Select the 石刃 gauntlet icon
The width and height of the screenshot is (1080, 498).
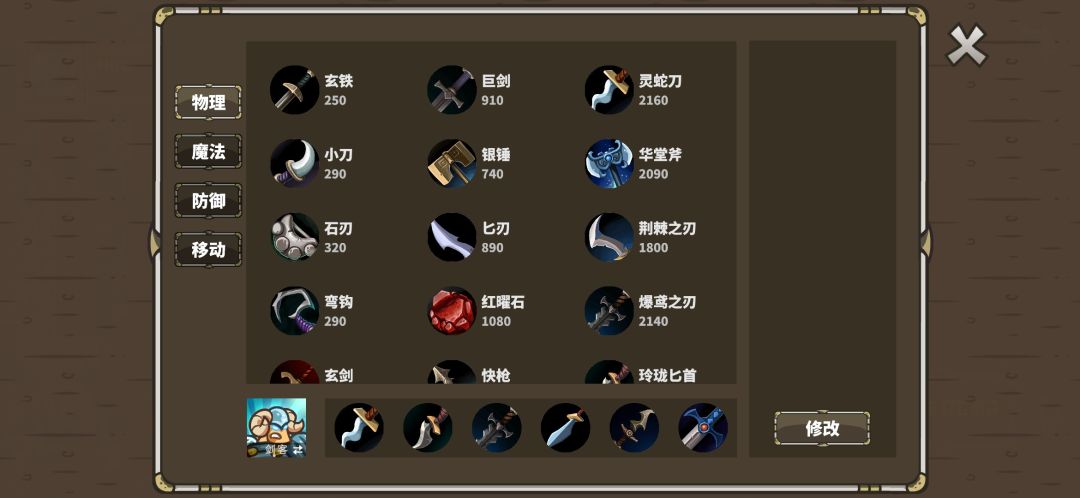pyautogui.click(x=295, y=237)
